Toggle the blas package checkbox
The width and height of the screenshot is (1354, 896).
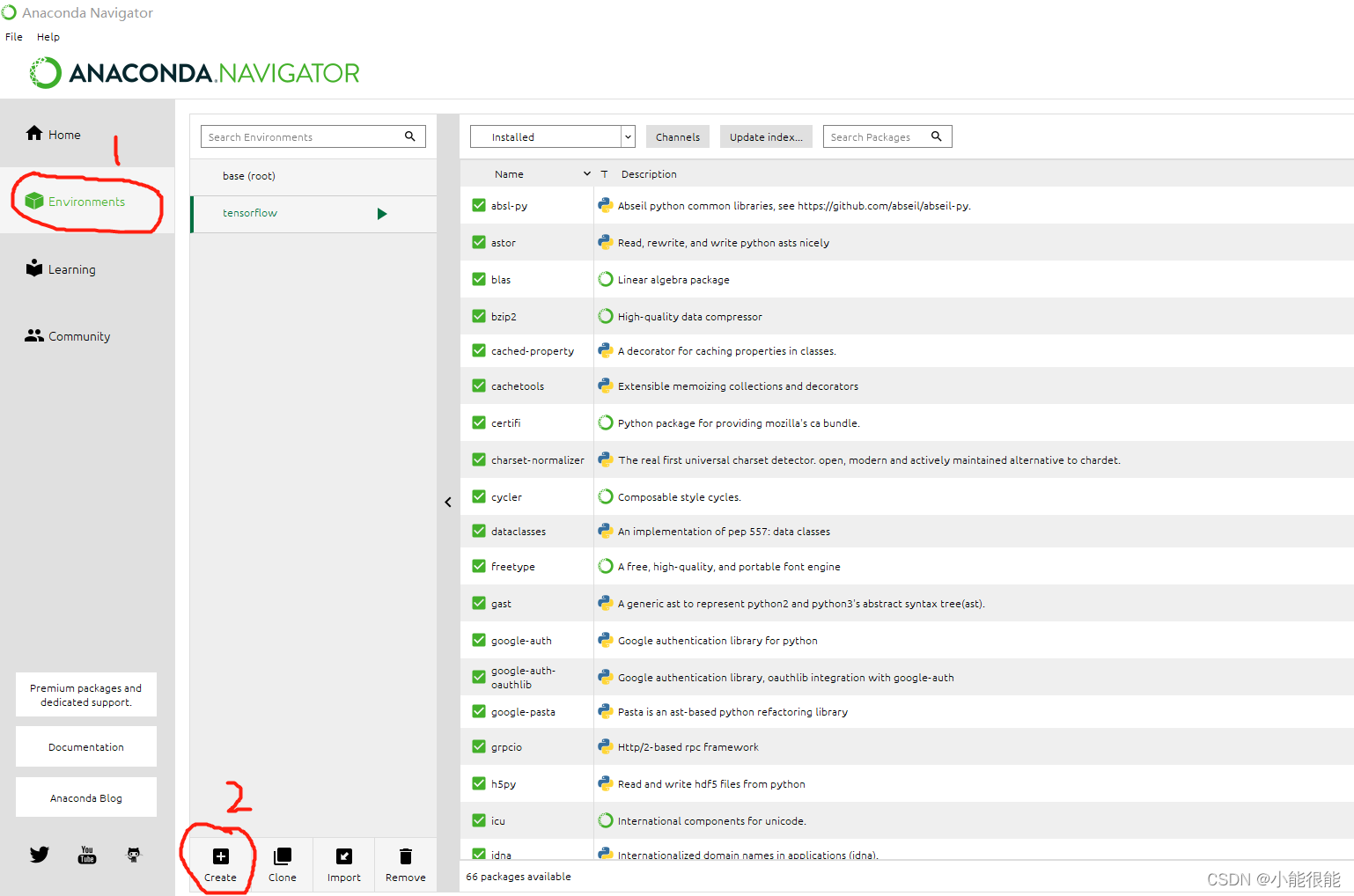click(479, 279)
